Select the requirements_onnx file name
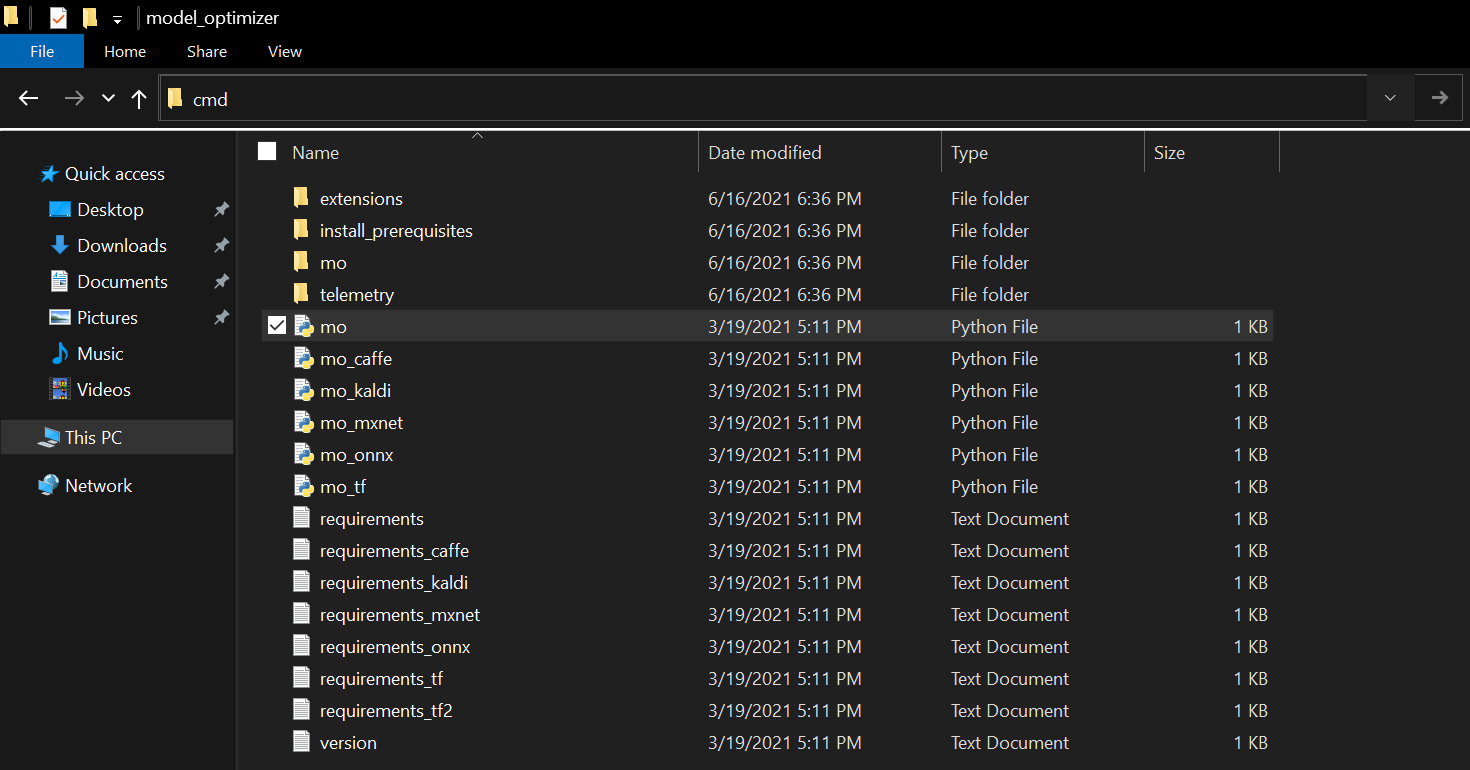Screen dimensions: 1470x770 [395, 646]
